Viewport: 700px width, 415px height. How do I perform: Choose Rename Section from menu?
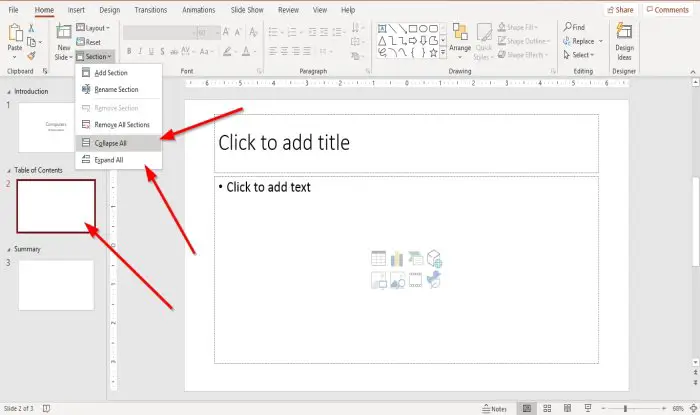point(118,90)
